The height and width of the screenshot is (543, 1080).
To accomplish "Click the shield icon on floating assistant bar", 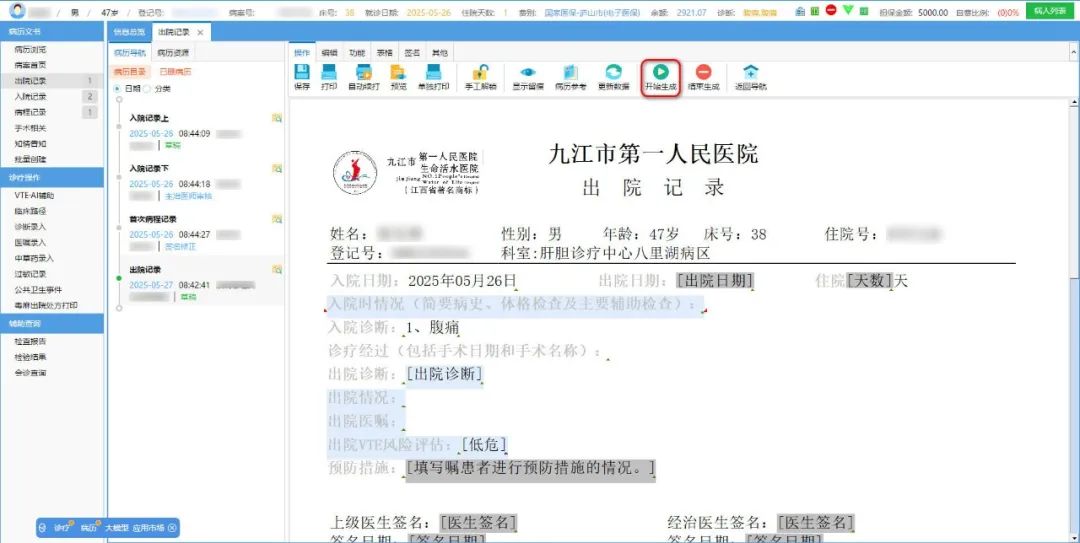I will pyautogui.click(x=43, y=528).
